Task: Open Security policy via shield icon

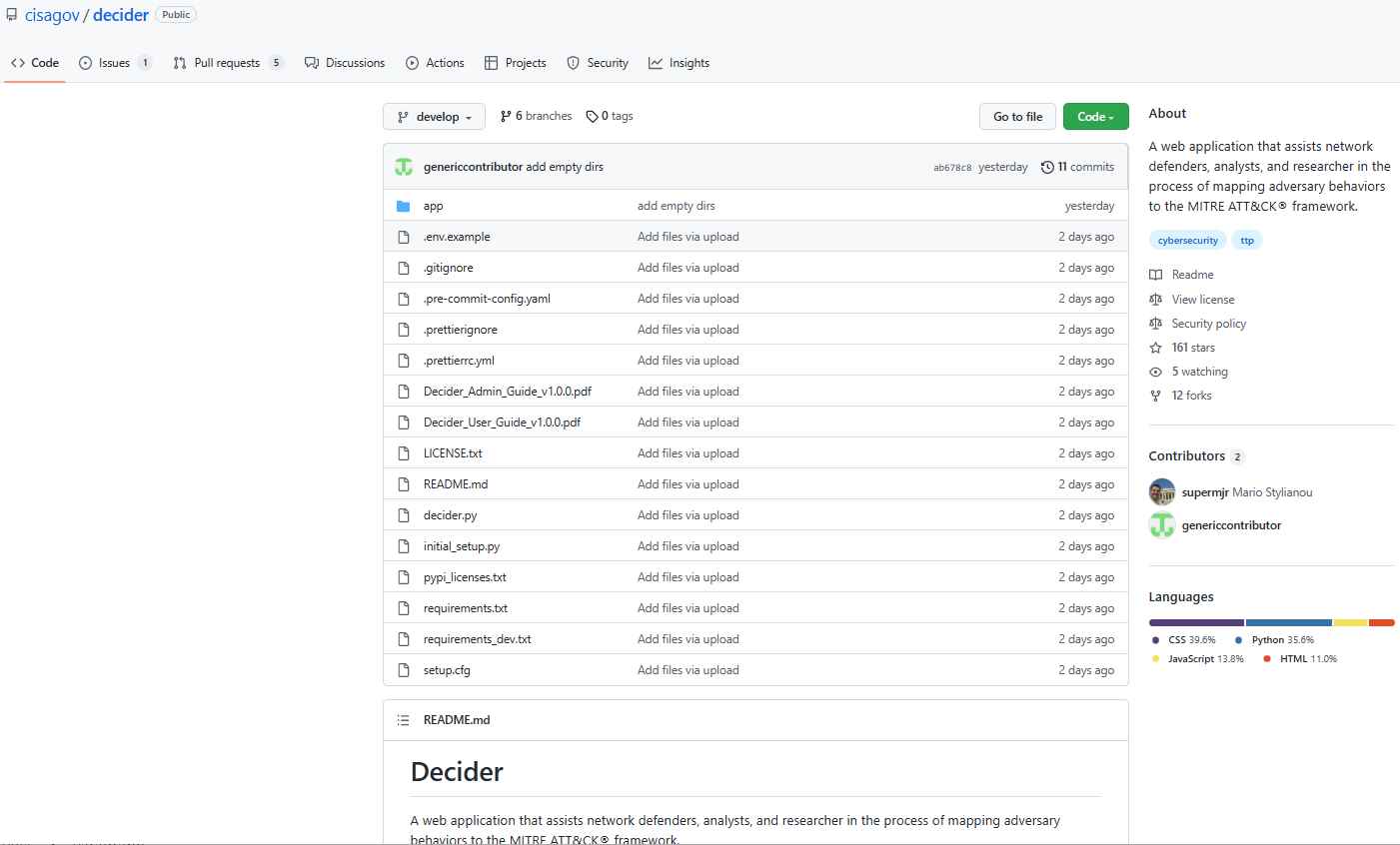Action: [1156, 323]
